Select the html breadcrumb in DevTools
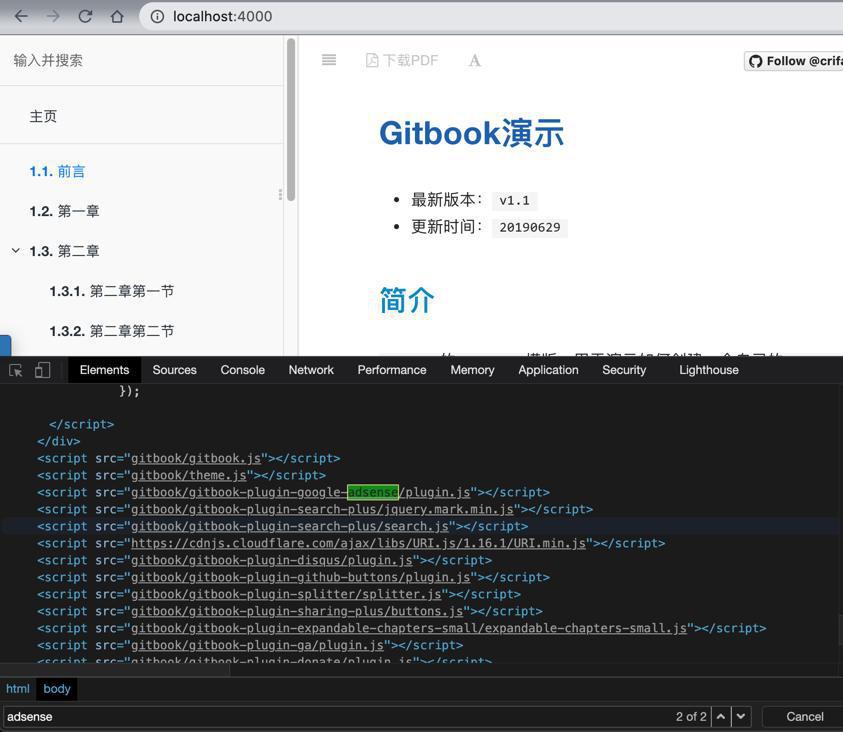 click(x=18, y=688)
